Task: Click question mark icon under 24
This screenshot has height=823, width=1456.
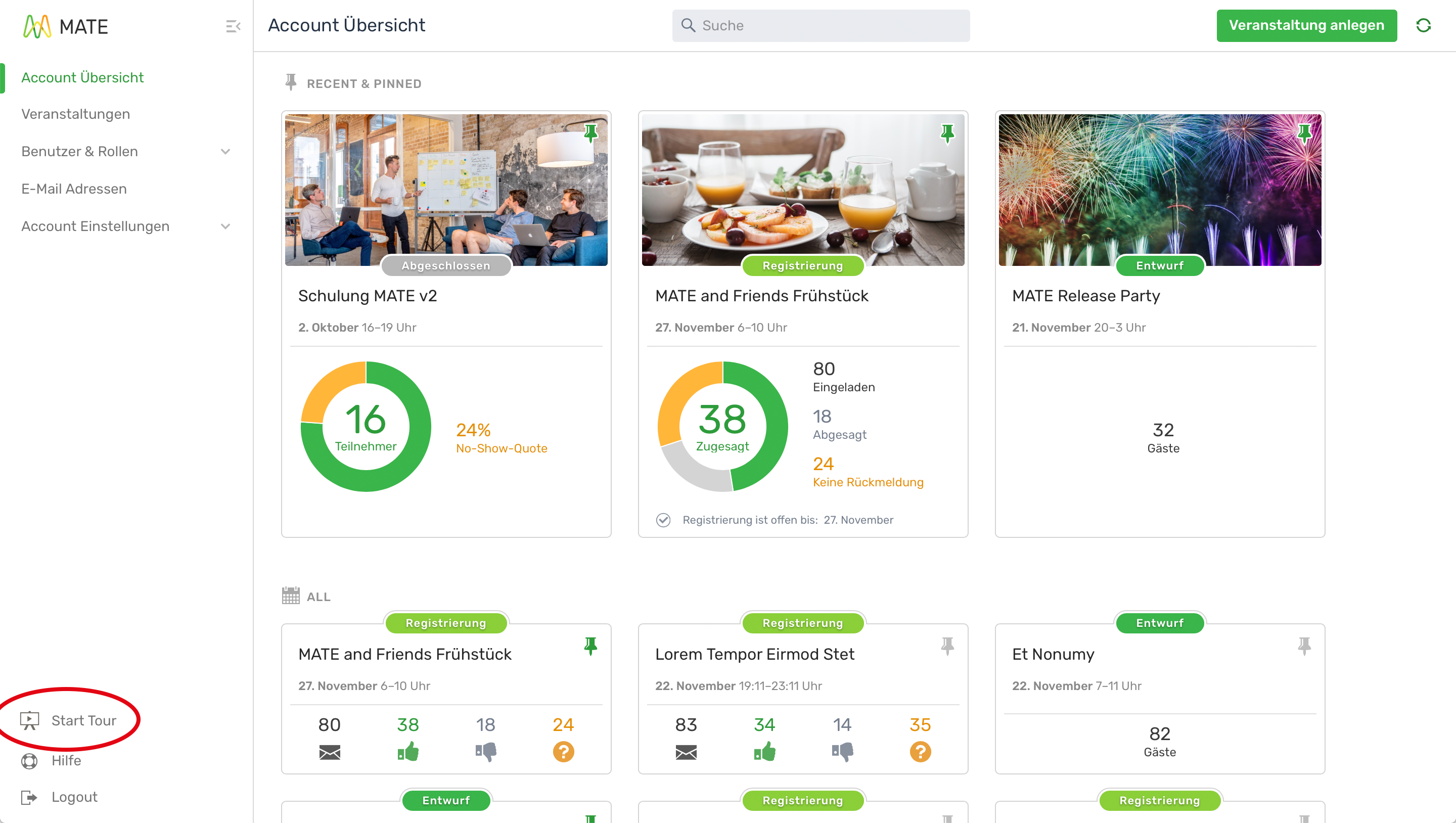Action: pos(564,752)
